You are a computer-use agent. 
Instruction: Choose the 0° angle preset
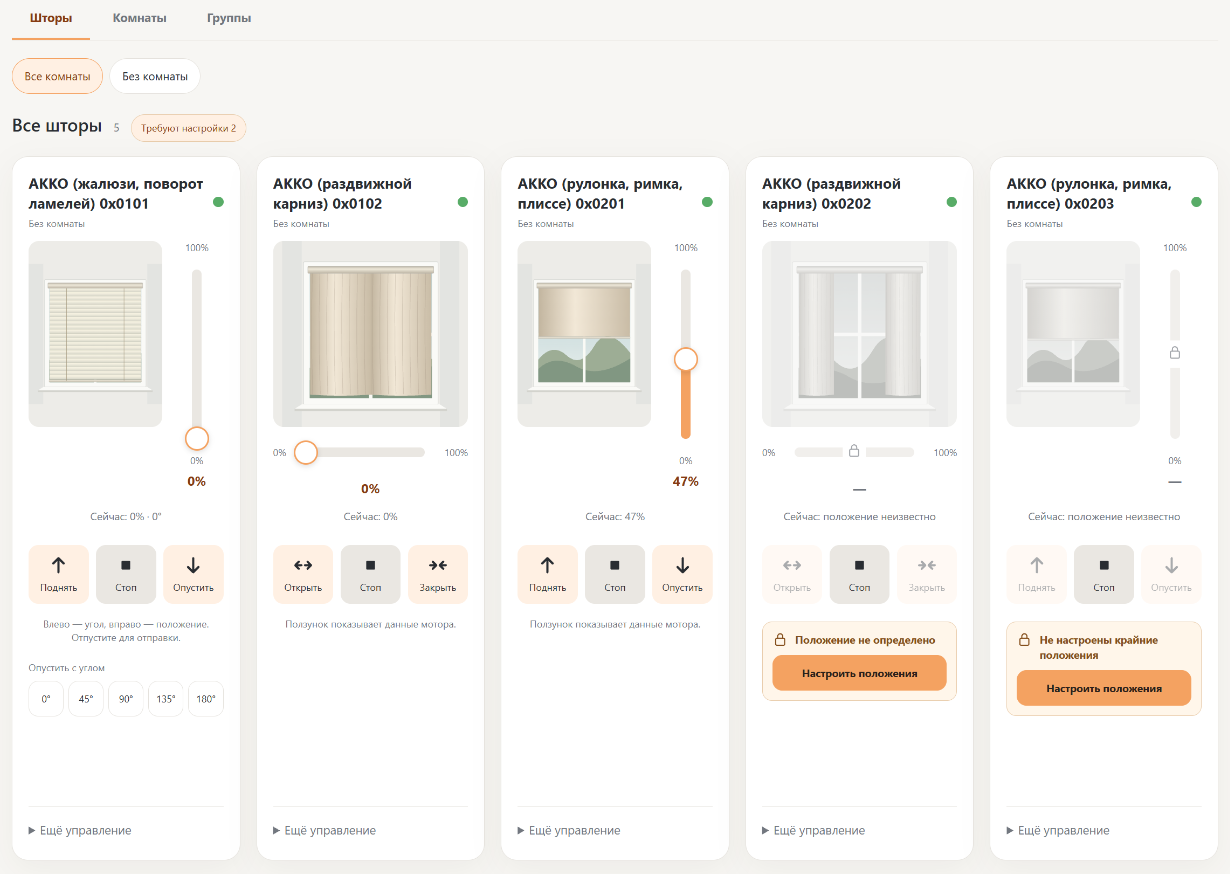(x=46, y=699)
